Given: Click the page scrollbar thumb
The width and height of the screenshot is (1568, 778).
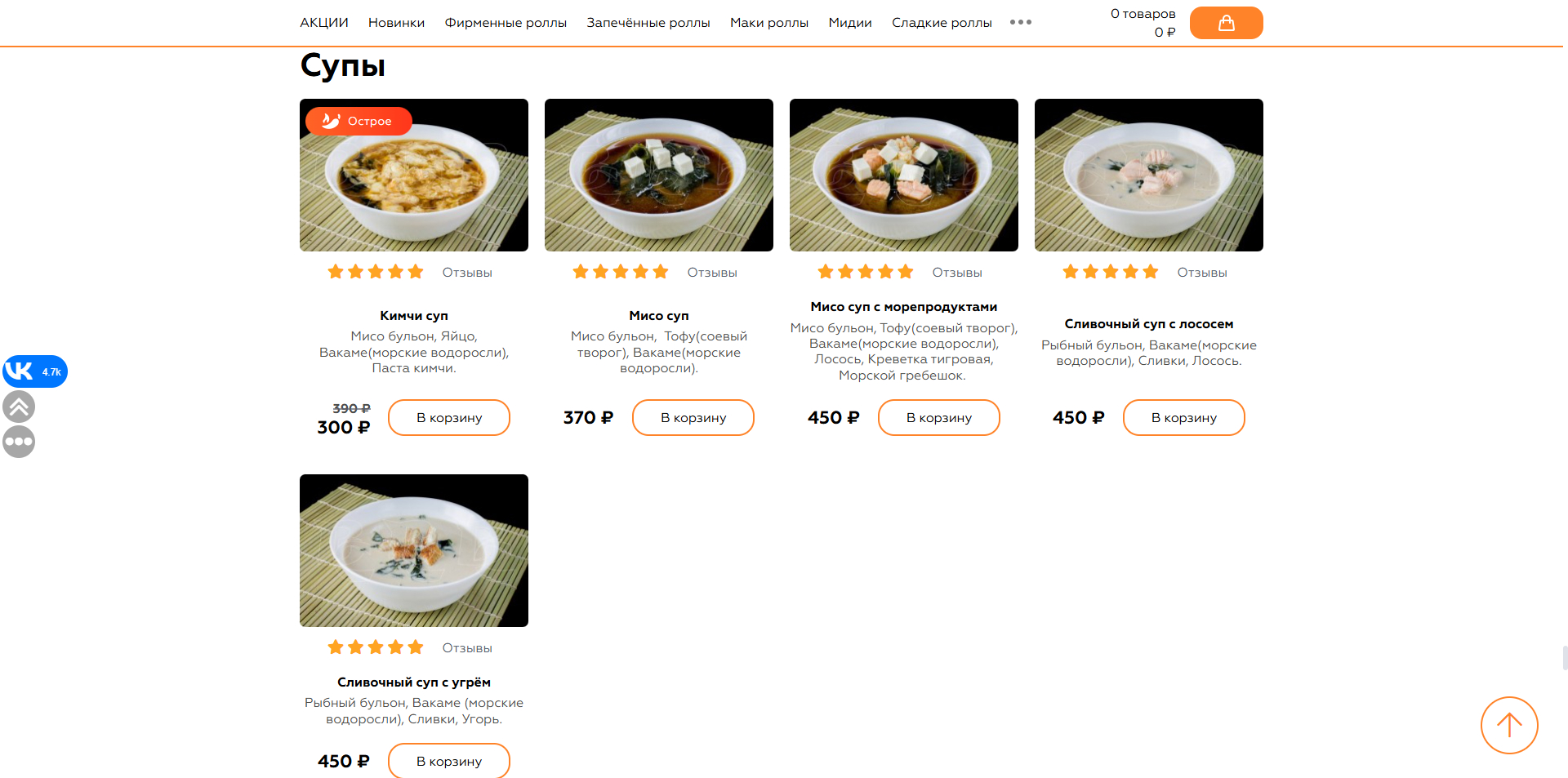Looking at the screenshot, I should point(1565,658).
